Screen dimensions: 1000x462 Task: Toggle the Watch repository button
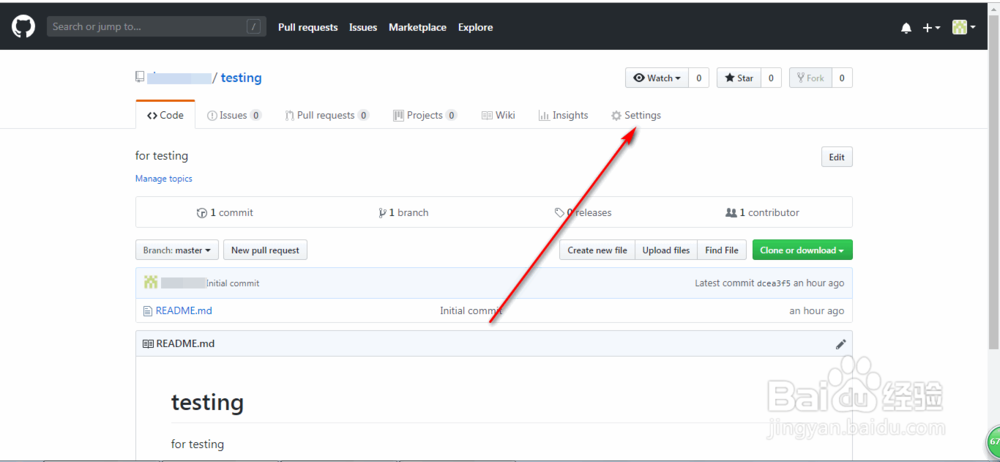coord(657,78)
